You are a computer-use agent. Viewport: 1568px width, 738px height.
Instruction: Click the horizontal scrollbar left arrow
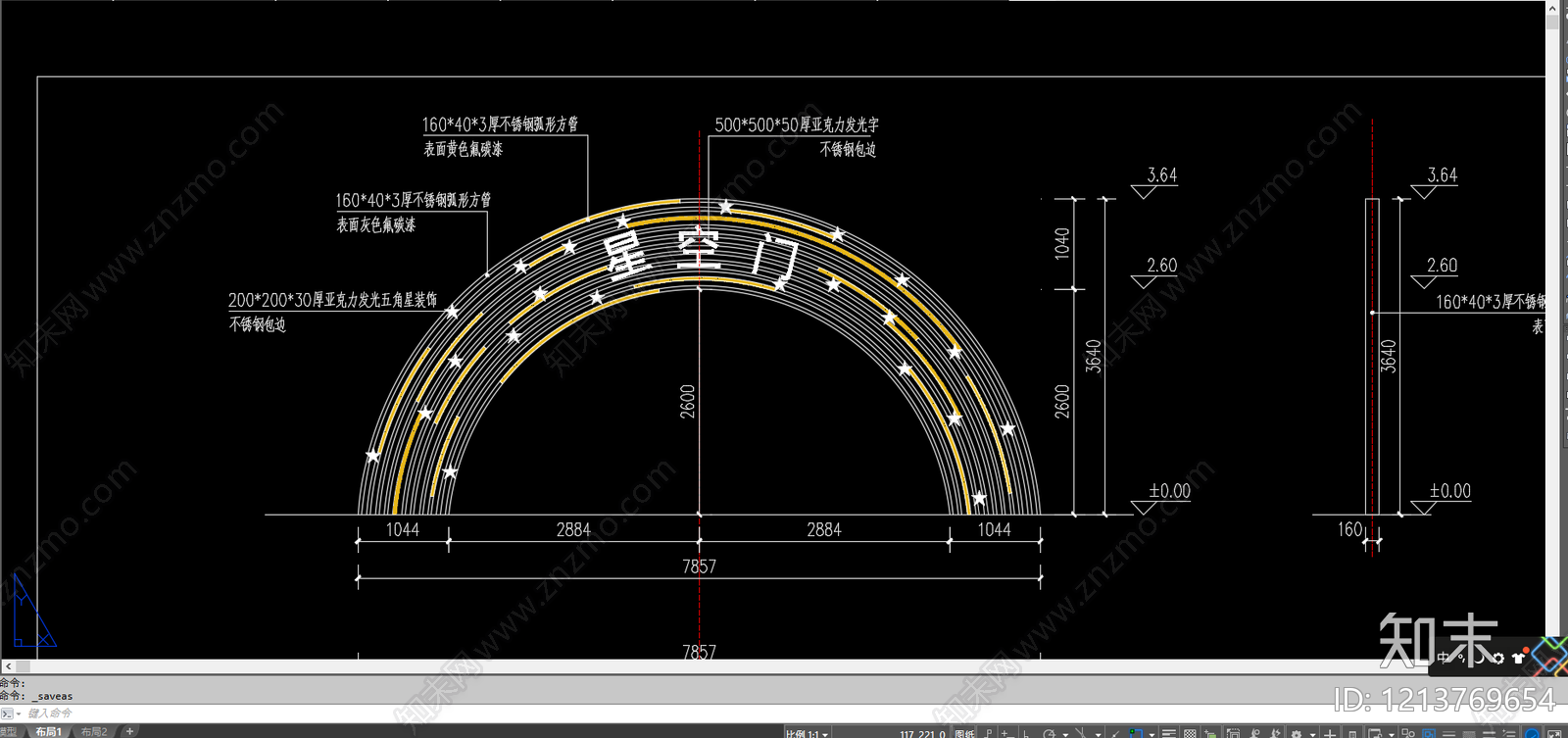click(x=8, y=666)
